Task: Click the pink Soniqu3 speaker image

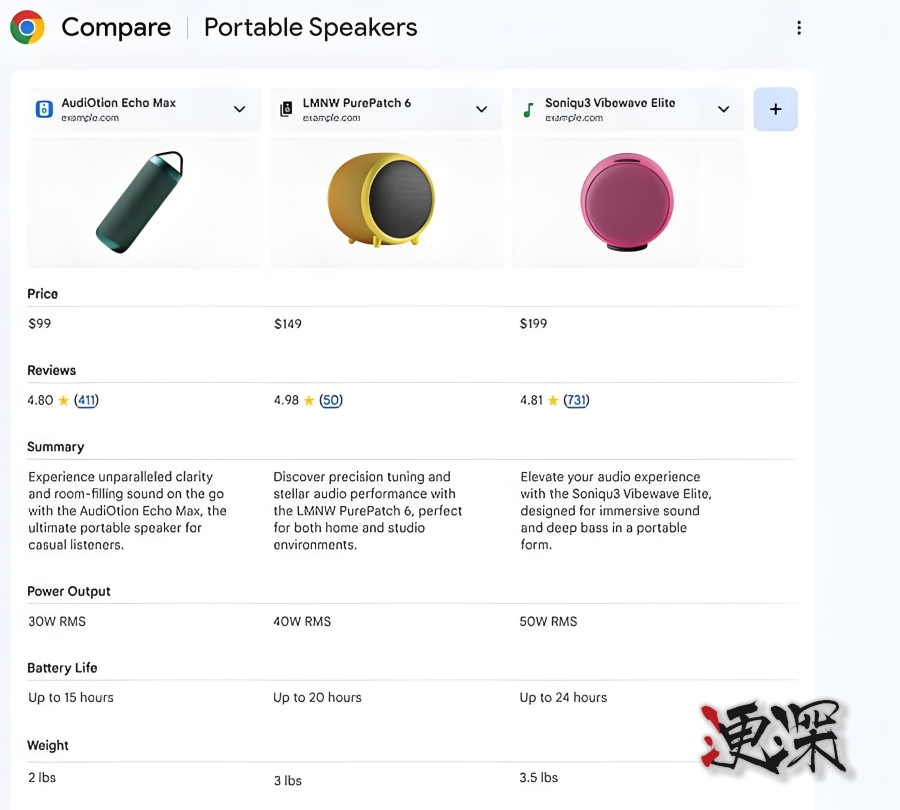Action: coord(627,203)
